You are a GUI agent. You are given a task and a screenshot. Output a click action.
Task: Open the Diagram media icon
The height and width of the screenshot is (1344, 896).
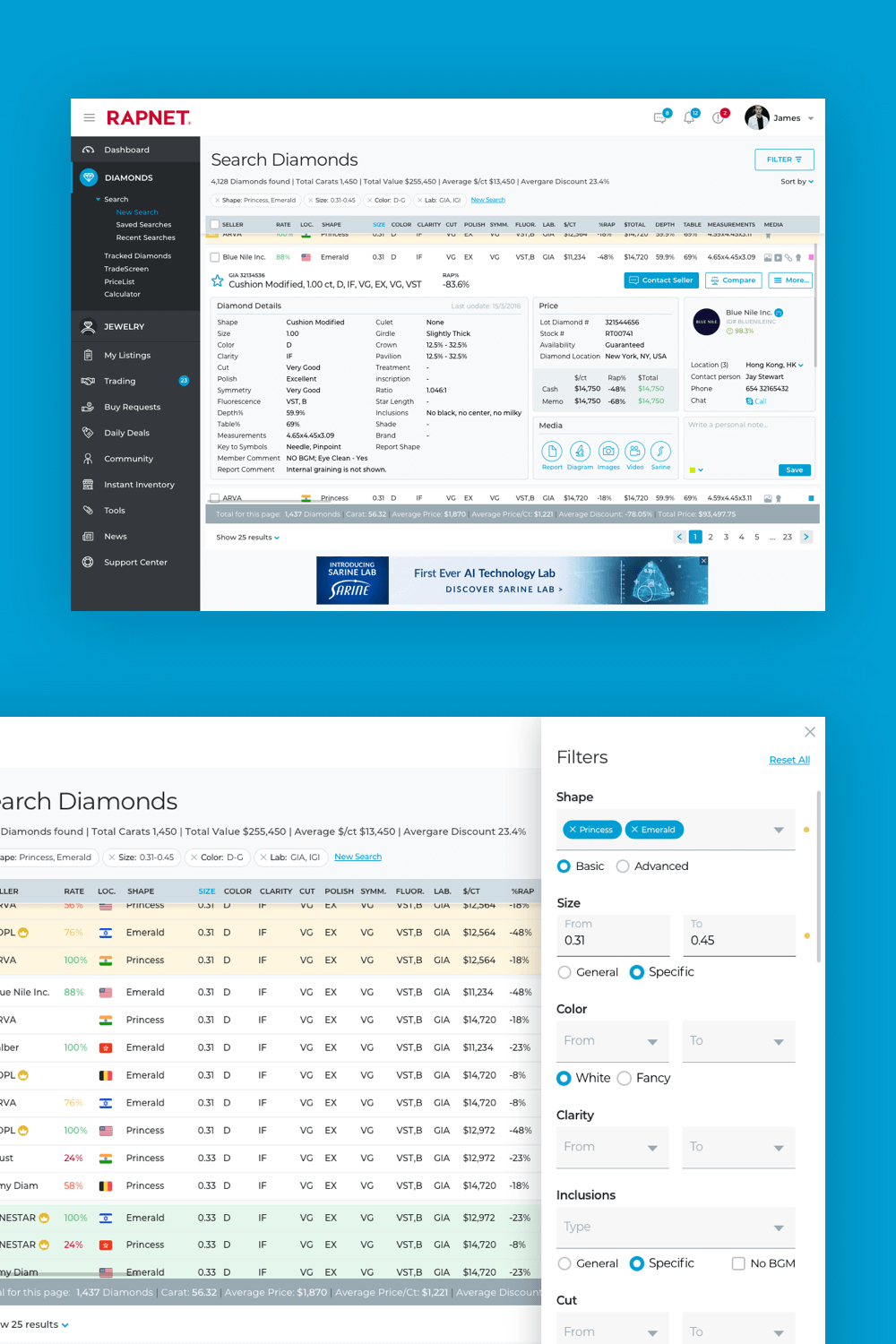click(580, 452)
